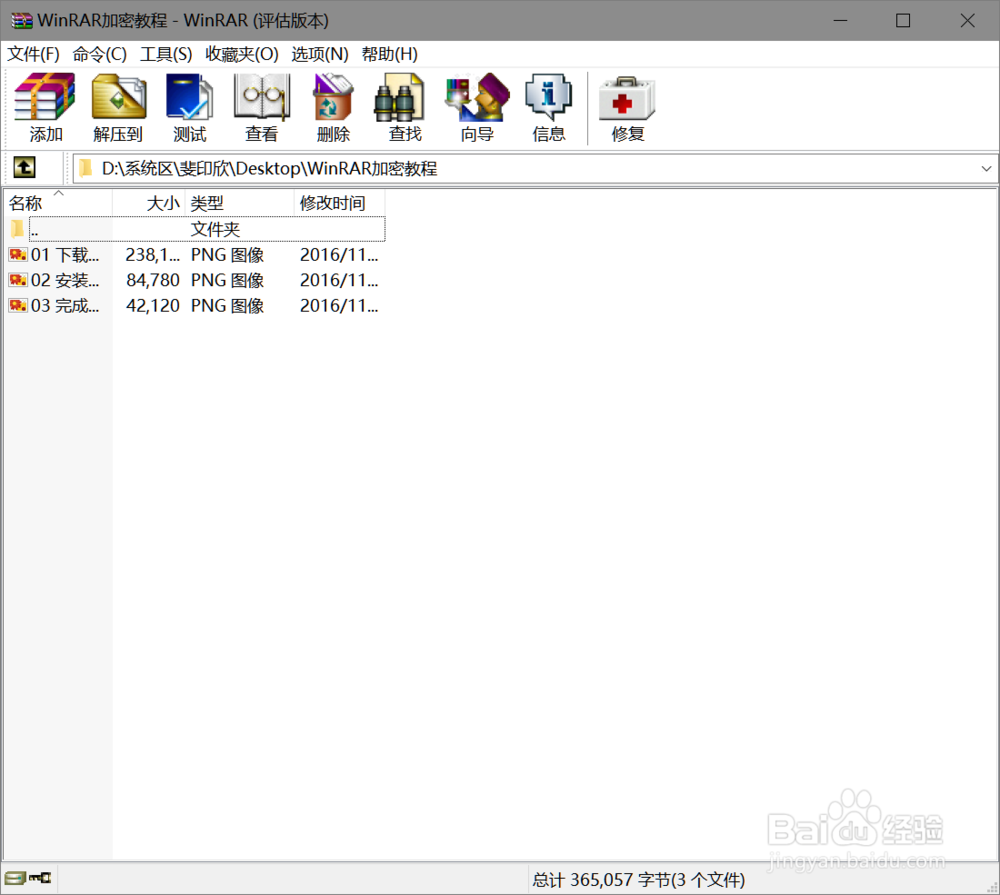Sort by 大小 column header
Viewport: 1000px width, 895px height.
click(x=149, y=203)
